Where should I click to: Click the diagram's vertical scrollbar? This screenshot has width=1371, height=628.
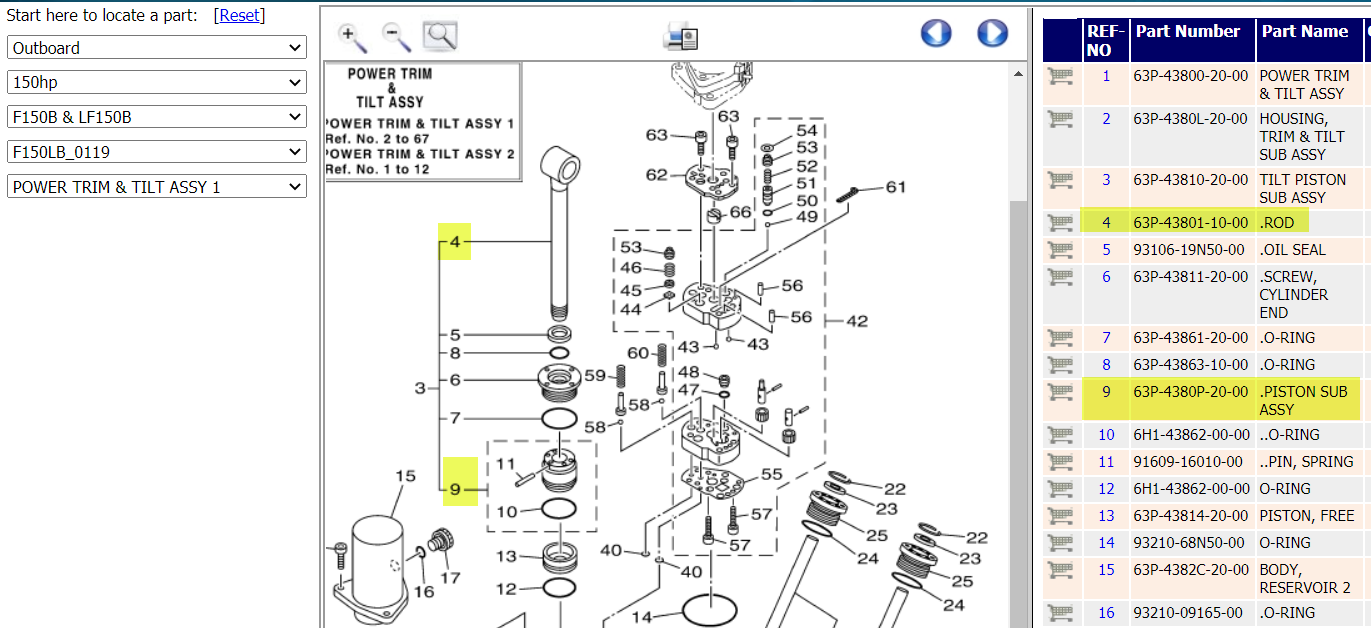pos(1018,345)
